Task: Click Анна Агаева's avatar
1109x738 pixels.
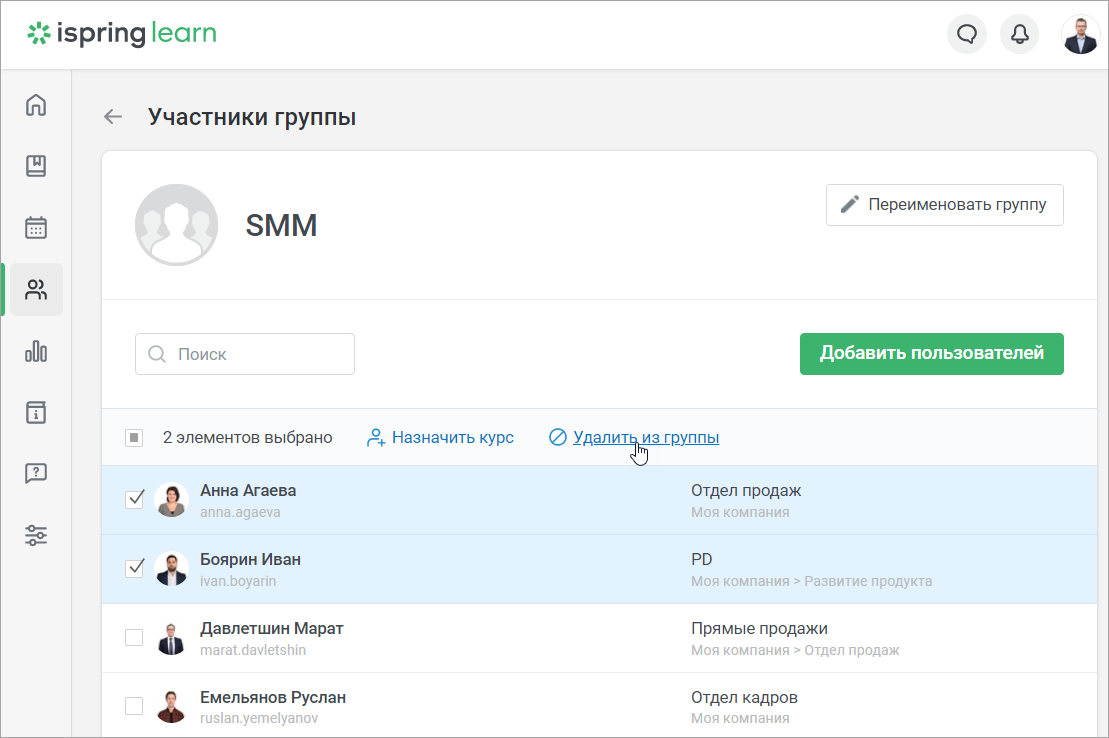Action: [x=171, y=500]
